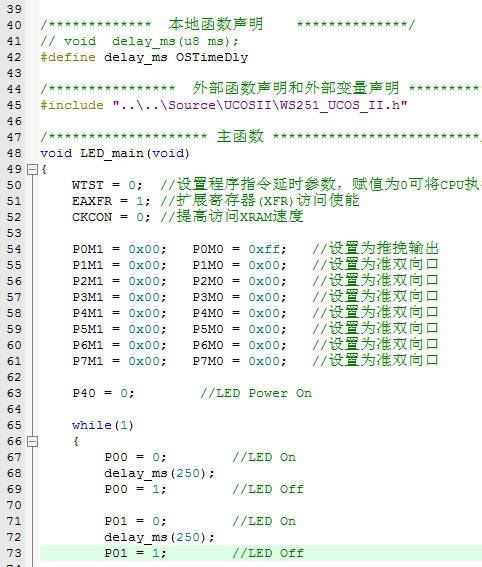482x567 pixels.
Task: Click the LED On comment on line 71
Action: point(264,521)
